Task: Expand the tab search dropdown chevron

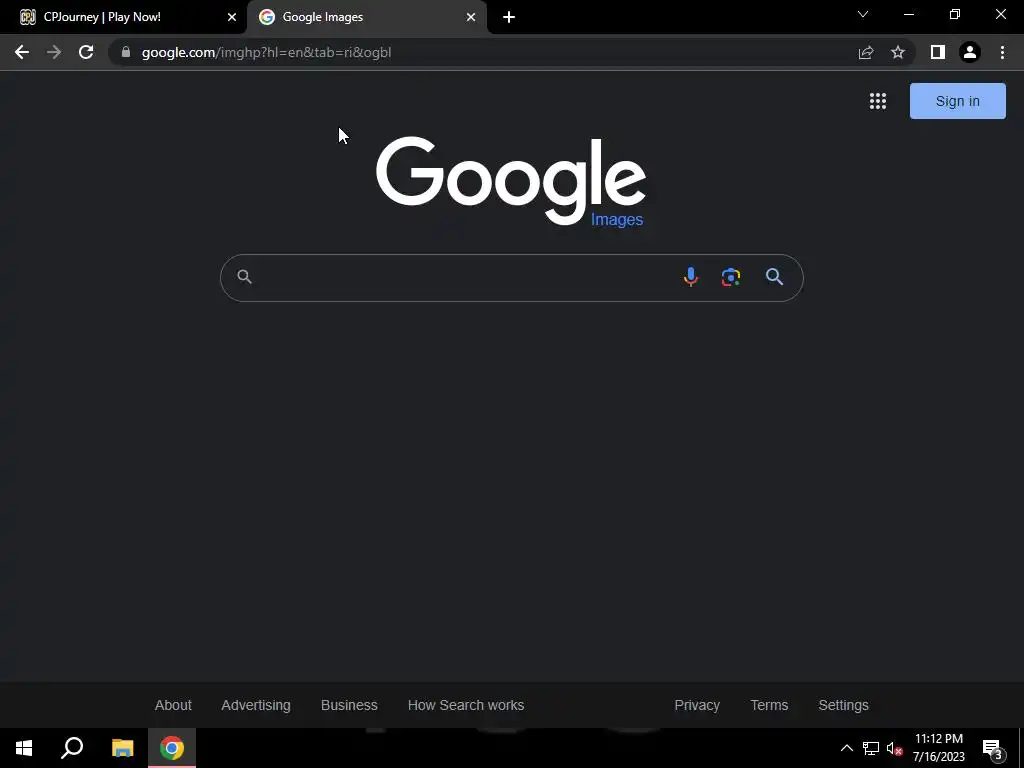Action: click(863, 14)
